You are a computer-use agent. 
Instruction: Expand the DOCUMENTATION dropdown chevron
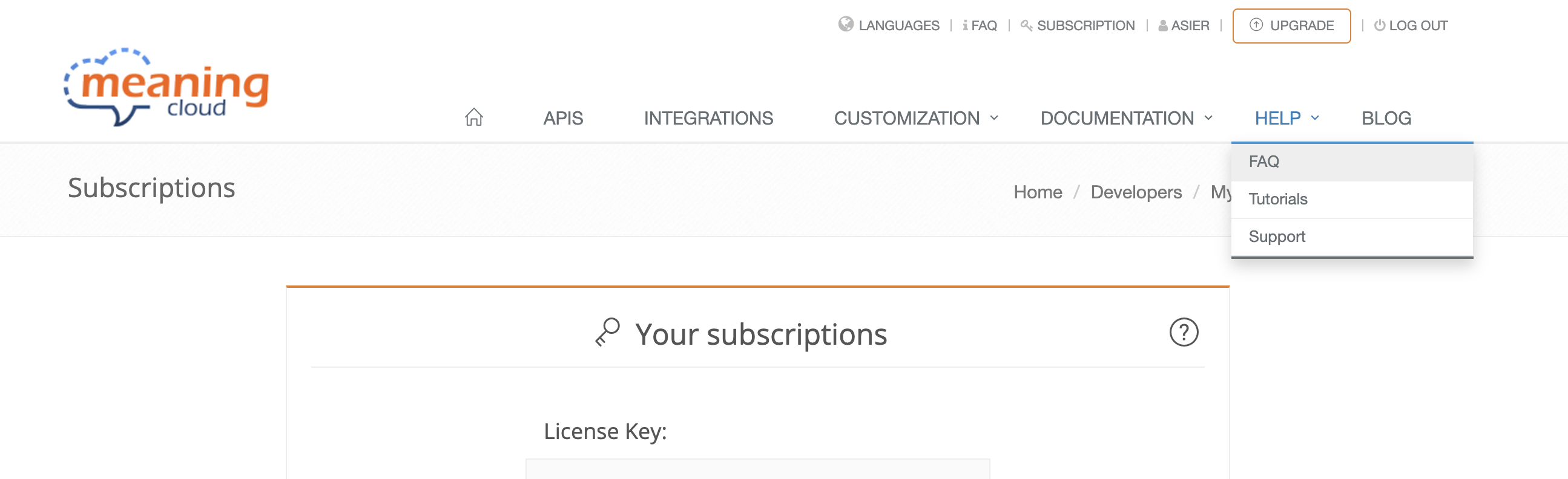(1208, 118)
